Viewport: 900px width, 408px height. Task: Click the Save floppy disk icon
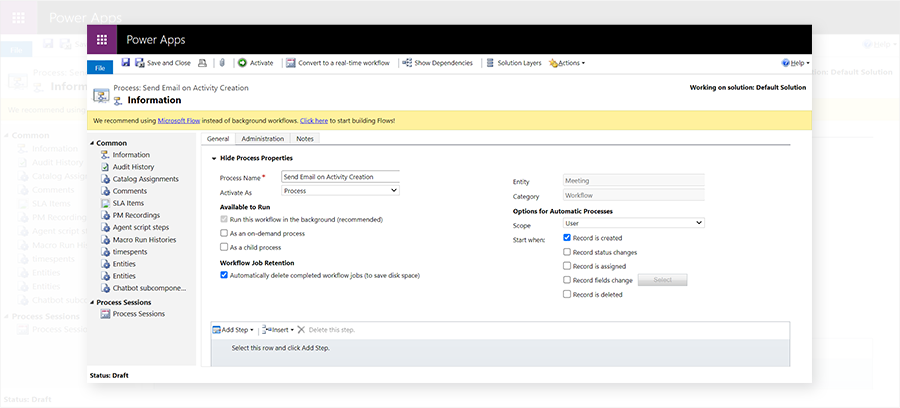(126, 63)
